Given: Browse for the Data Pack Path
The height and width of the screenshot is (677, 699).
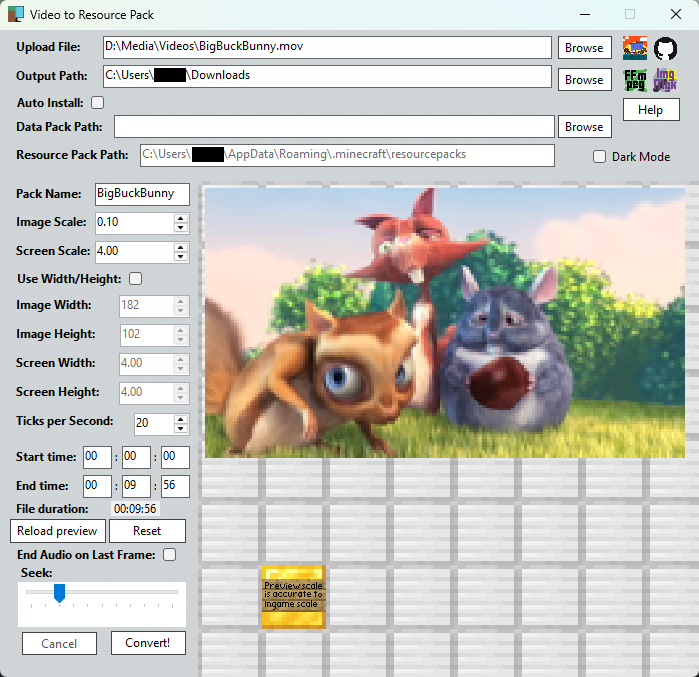Looking at the screenshot, I should pos(584,127).
